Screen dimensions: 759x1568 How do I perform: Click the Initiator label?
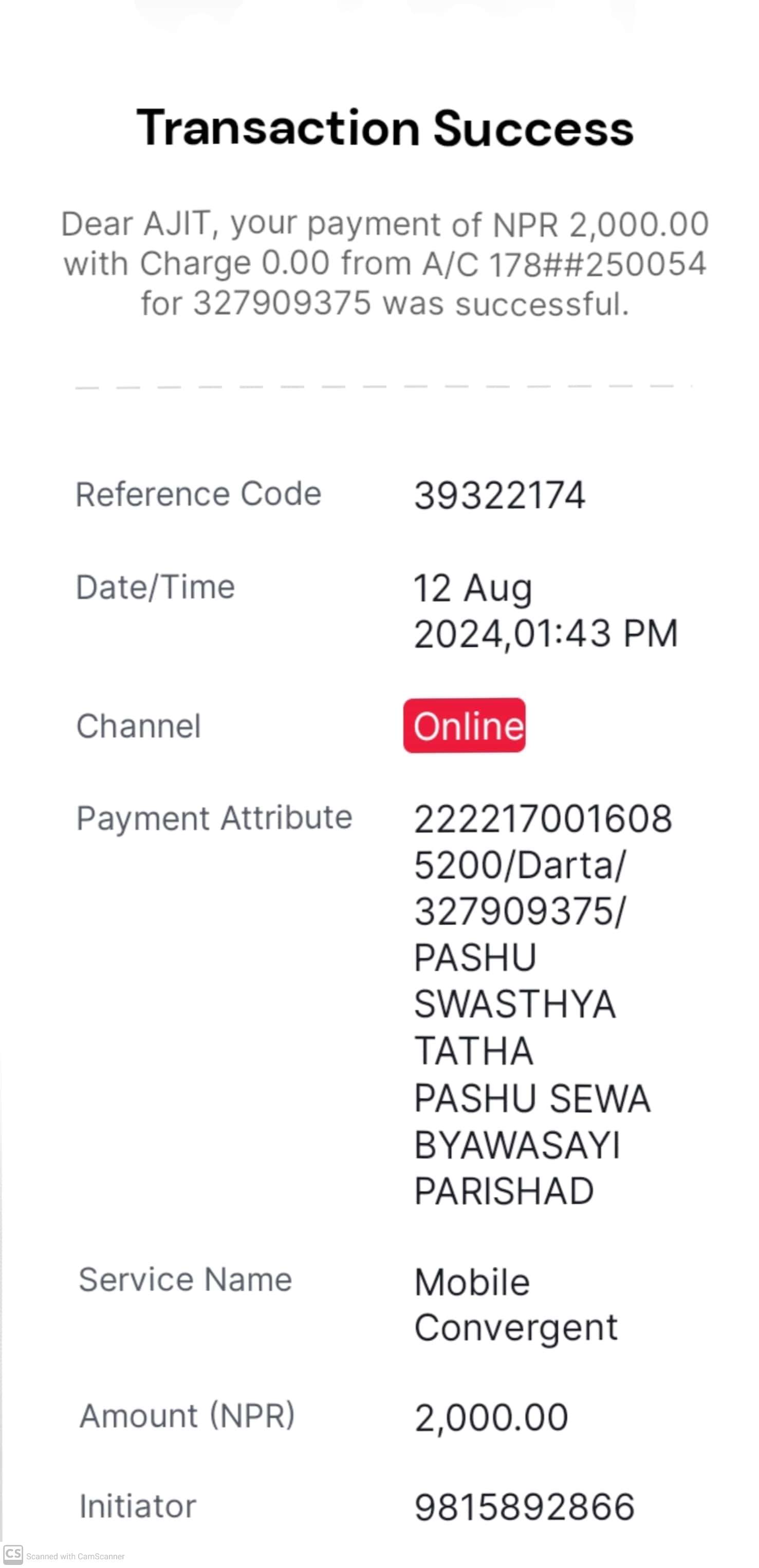click(138, 1506)
